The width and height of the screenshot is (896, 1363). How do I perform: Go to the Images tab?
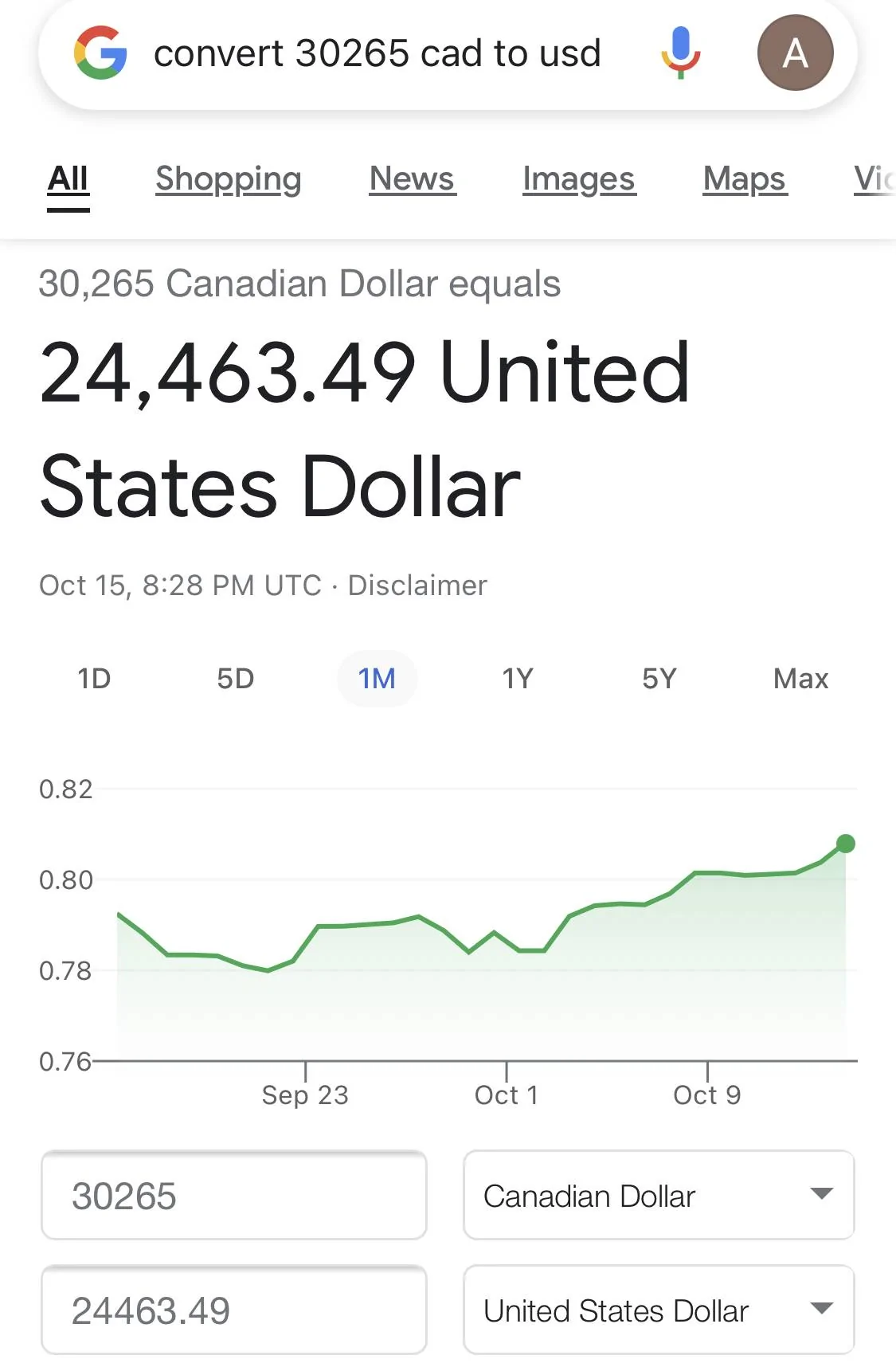[579, 179]
